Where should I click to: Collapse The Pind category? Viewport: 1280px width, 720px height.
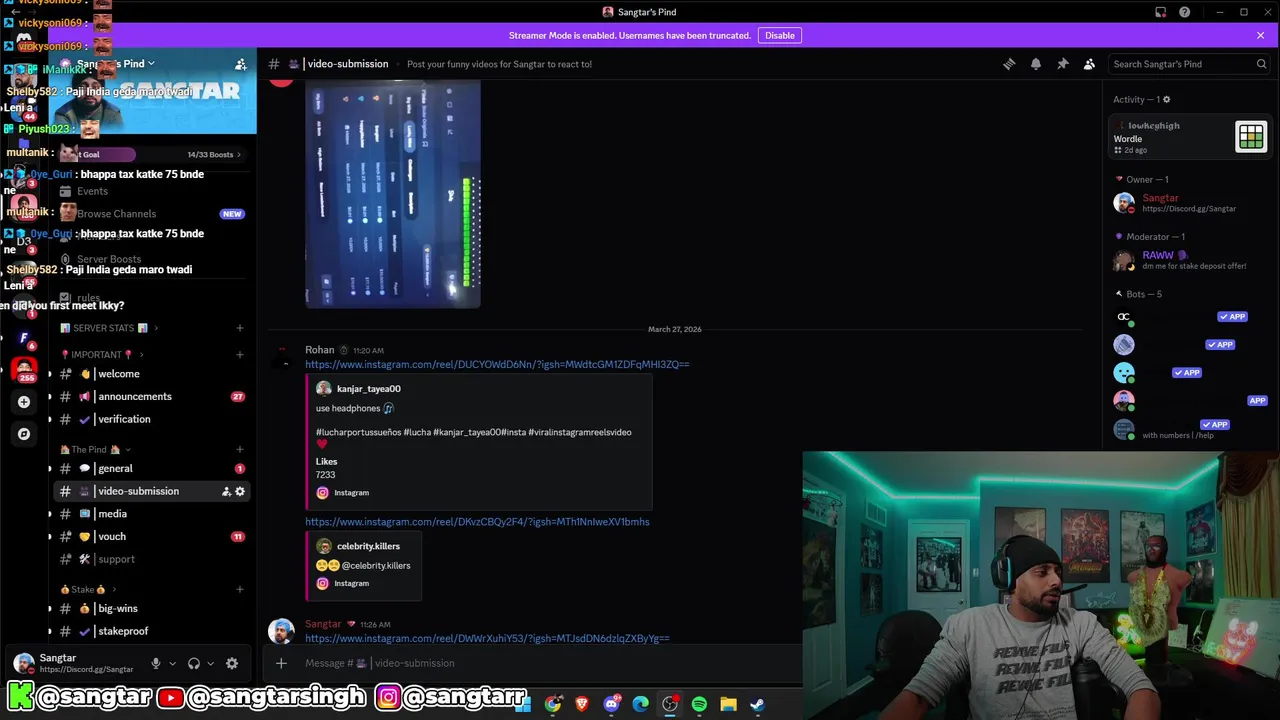coord(95,450)
